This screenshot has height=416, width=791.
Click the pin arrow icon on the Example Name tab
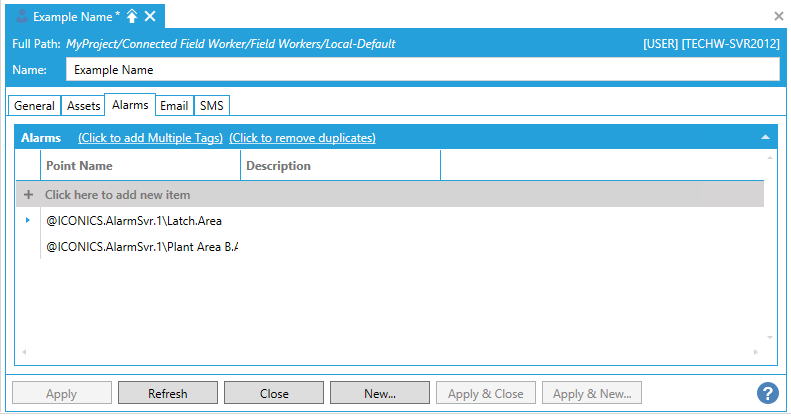click(132, 16)
